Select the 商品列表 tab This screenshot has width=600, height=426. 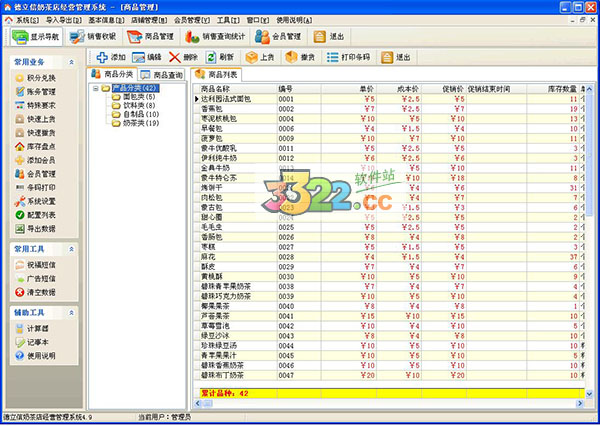tap(216, 74)
